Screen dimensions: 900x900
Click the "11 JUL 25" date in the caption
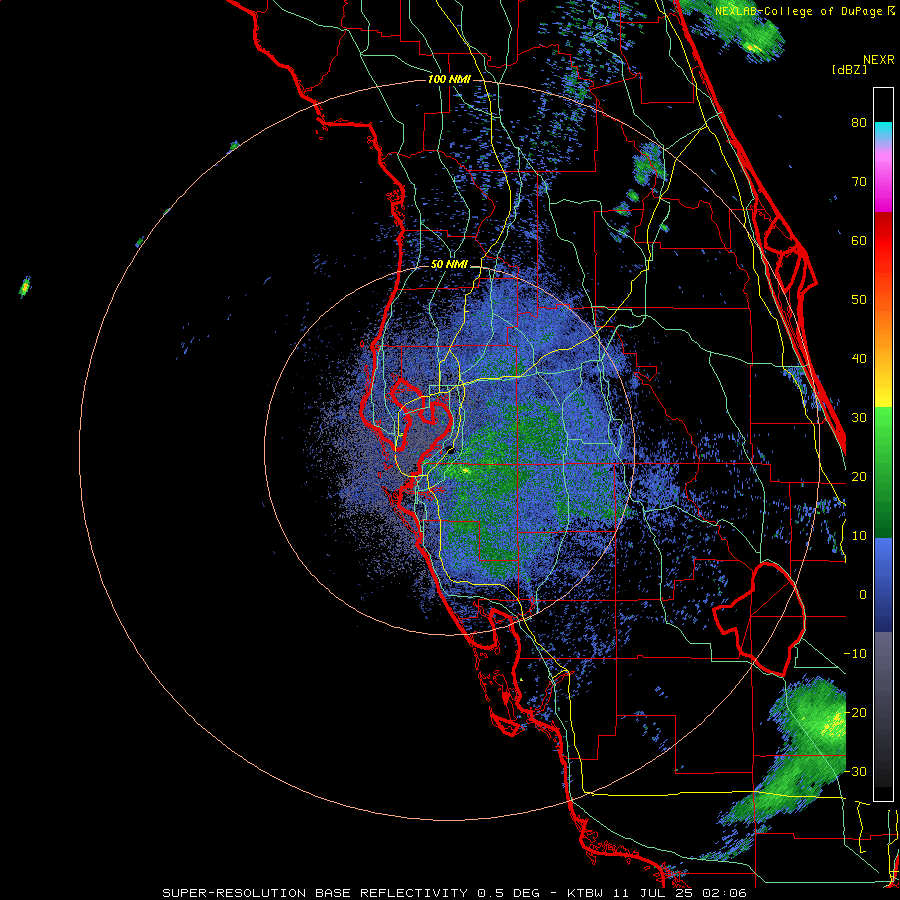(x=655, y=893)
